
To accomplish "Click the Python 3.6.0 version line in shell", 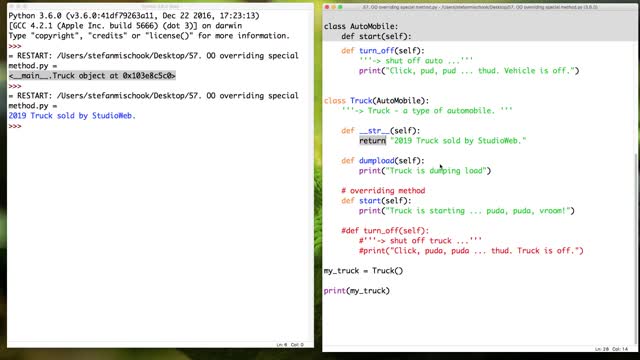I will point(134,16).
